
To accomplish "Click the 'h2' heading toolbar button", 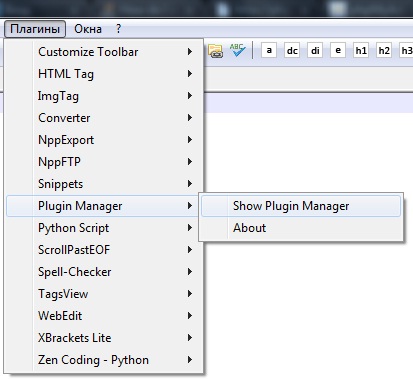I will (x=384, y=51).
